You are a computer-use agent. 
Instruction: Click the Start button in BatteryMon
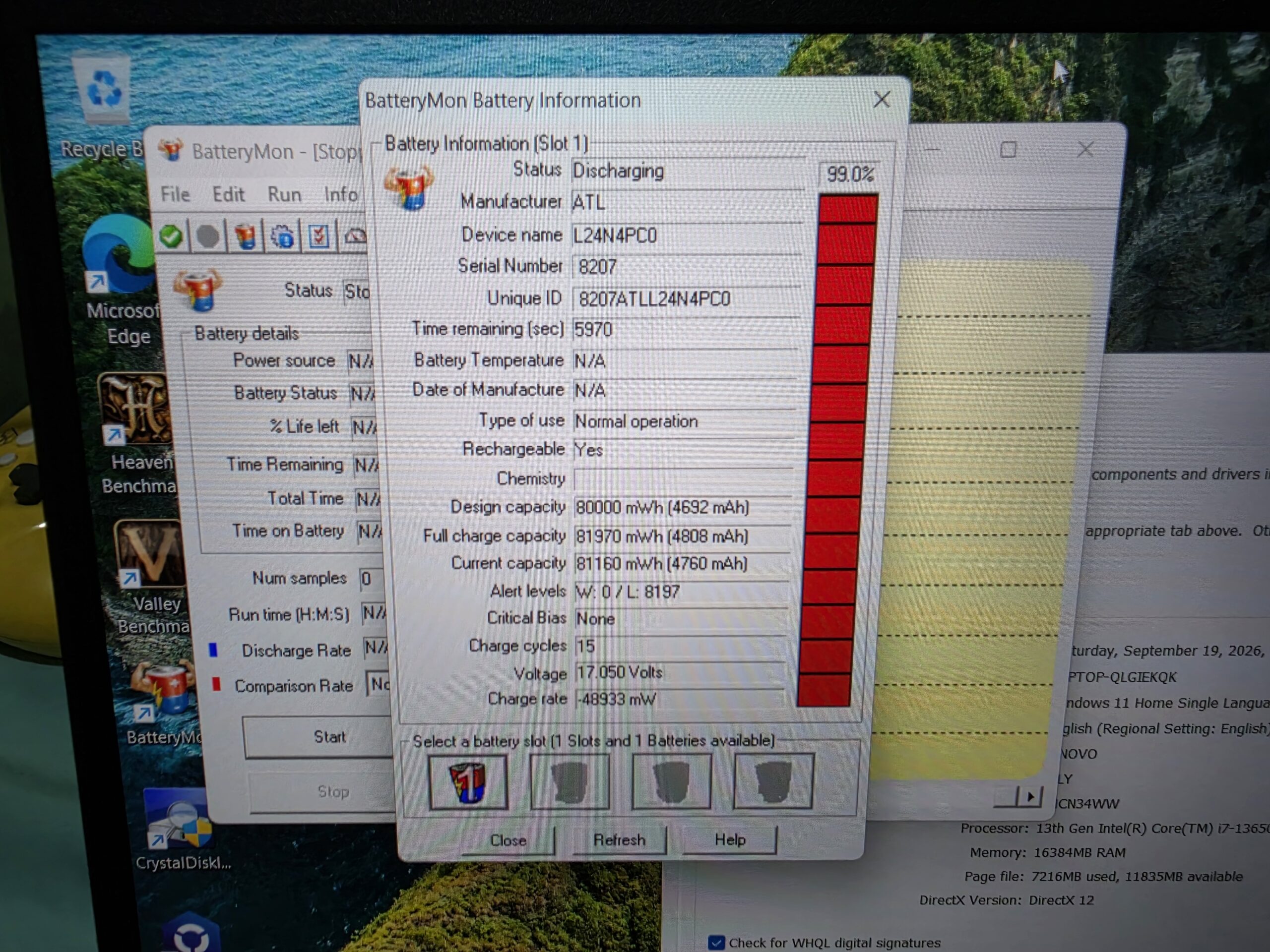(x=319, y=737)
